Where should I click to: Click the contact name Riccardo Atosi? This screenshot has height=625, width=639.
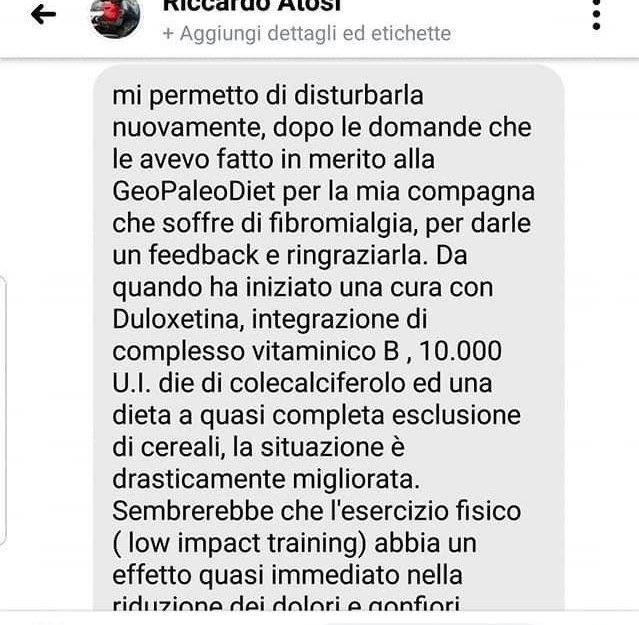point(251,6)
